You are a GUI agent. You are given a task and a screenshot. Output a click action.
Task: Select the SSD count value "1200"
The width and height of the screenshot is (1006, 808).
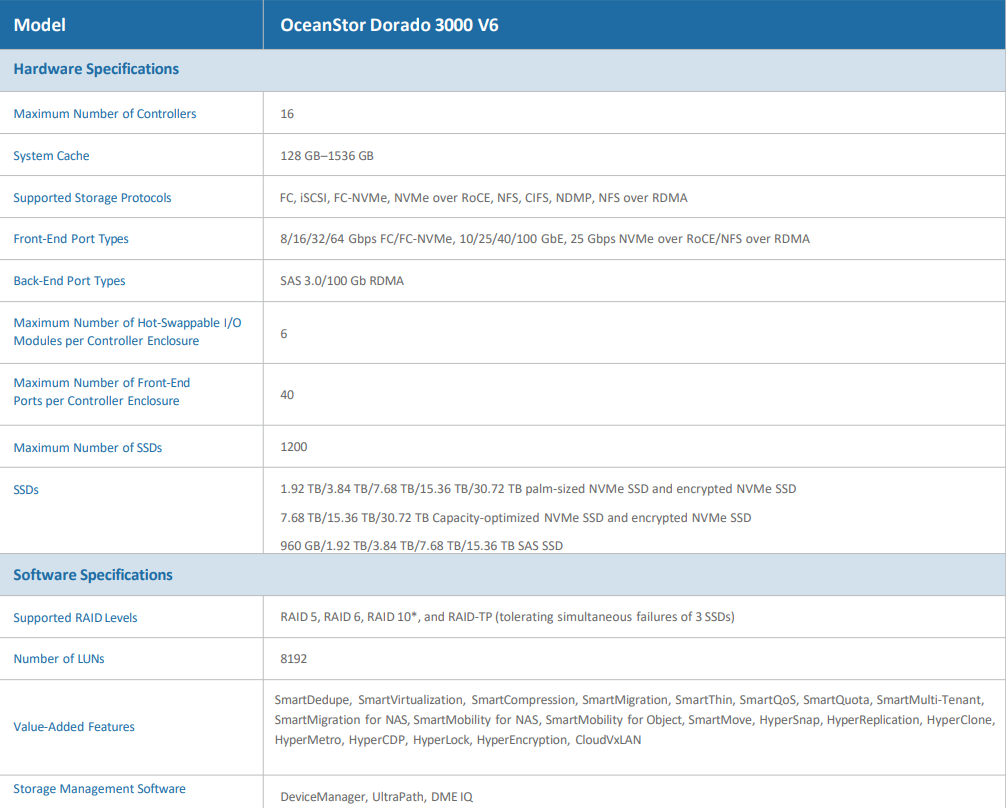(x=294, y=447)
